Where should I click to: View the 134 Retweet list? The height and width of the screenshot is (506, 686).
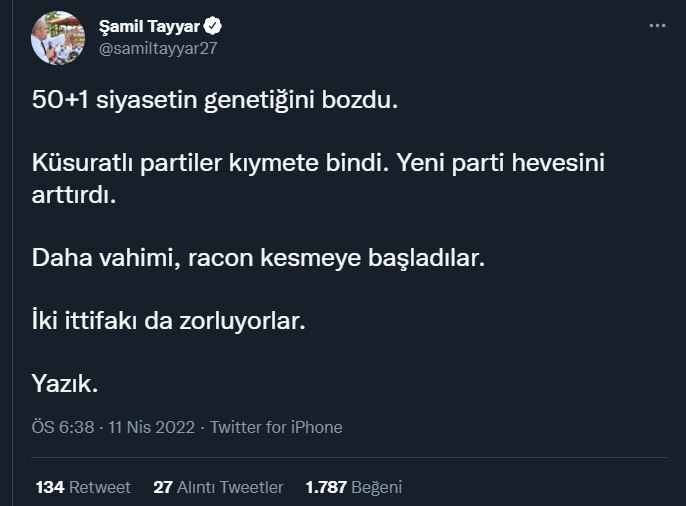coord(83,488)
